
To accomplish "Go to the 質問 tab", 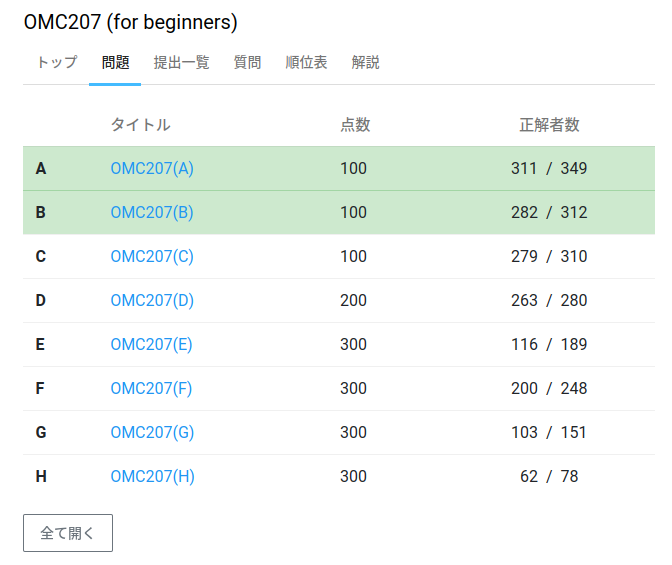I will [247, 63].
